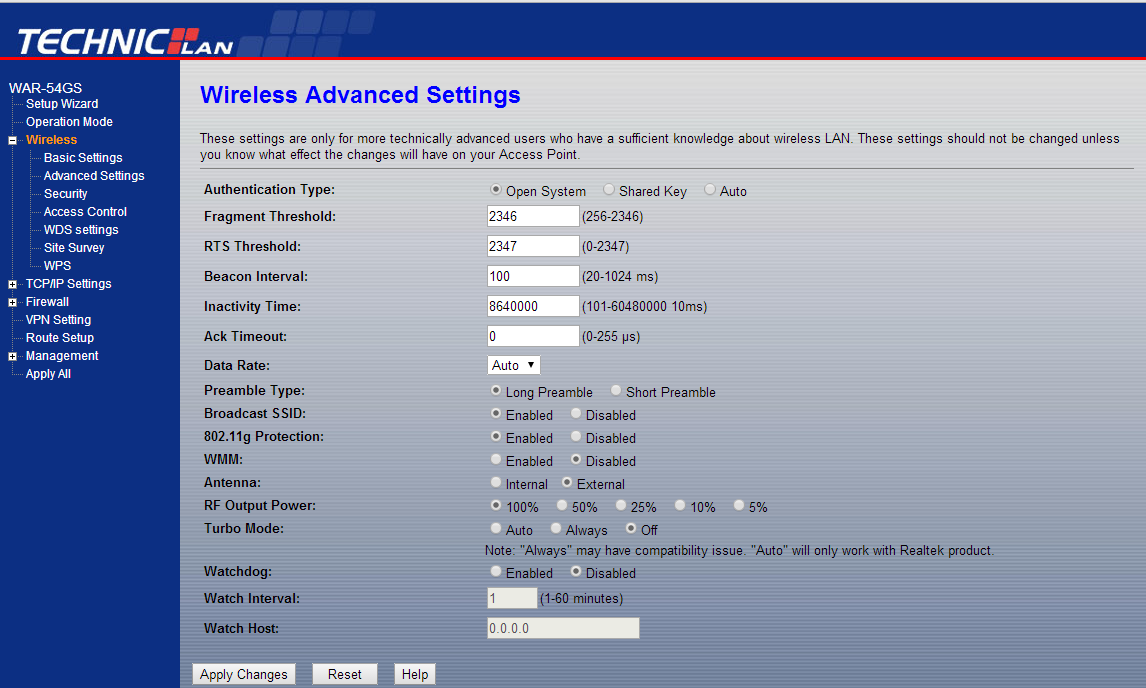This screenshot has height=688, width=1146.
Task: Choose Short Preamble
Action: [x=616, y=390]
